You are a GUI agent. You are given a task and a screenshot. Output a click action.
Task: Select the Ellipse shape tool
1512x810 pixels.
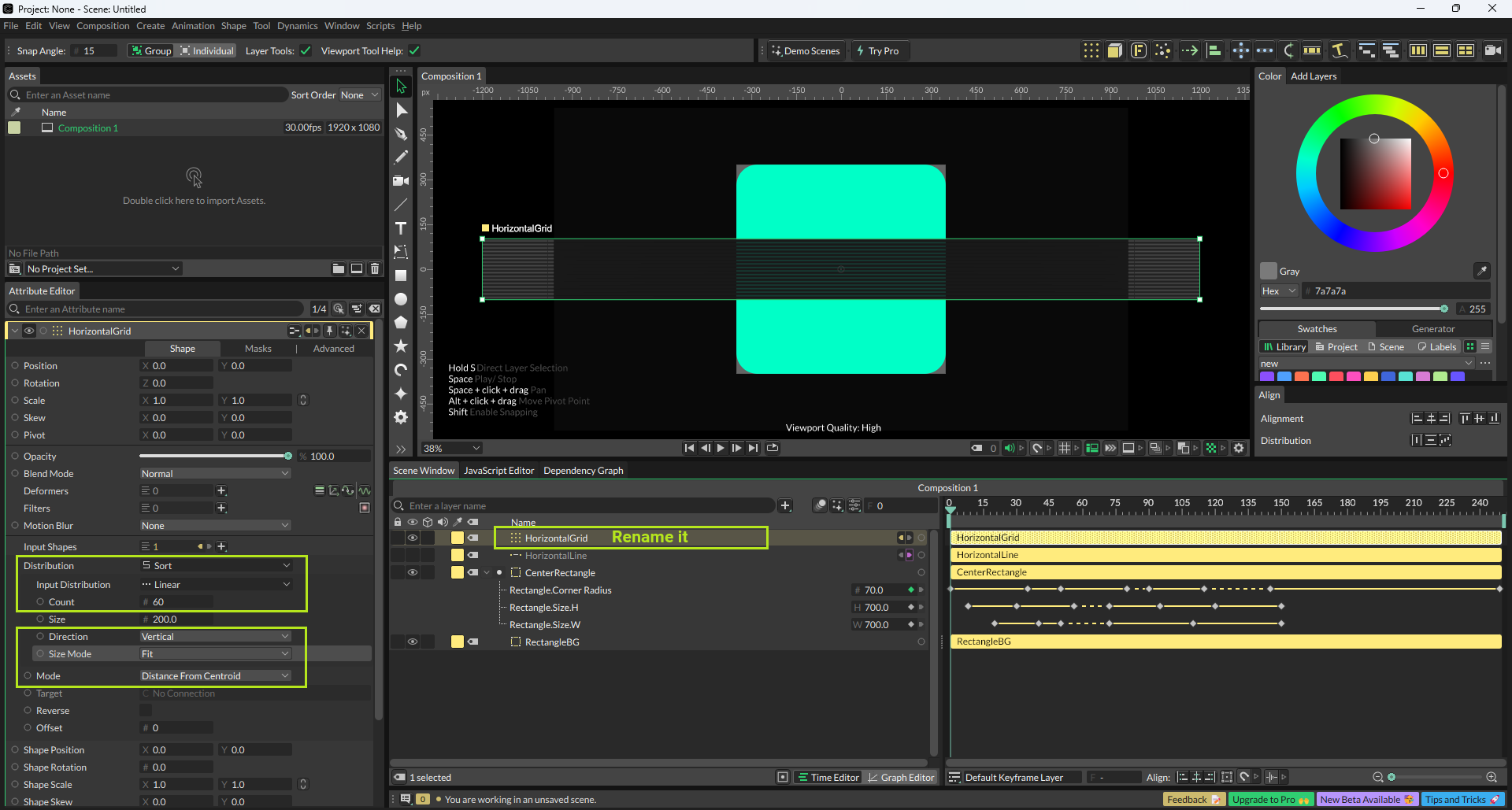(x=401, y=299)
